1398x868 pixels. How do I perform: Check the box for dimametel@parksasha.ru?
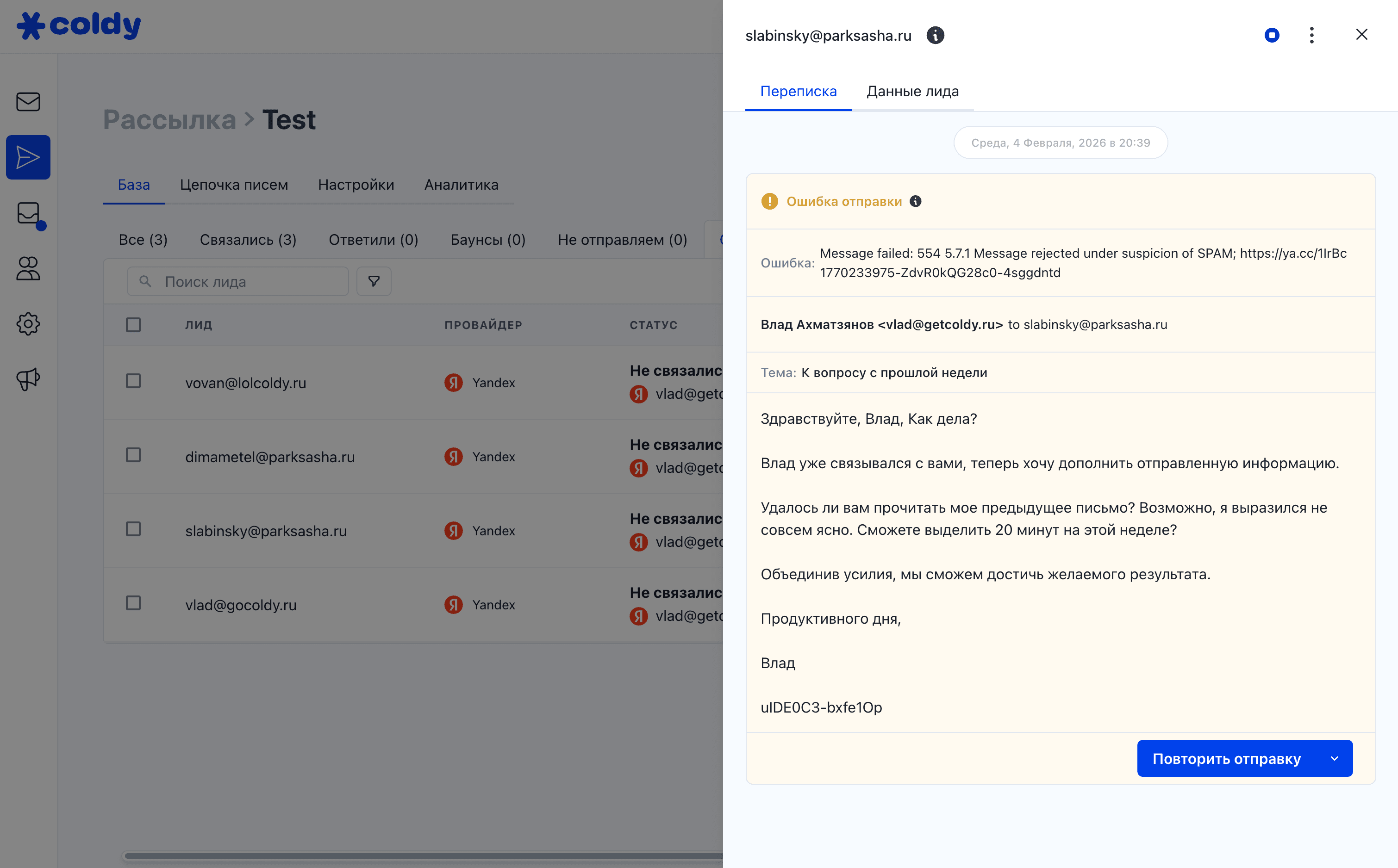coord(133,455)
